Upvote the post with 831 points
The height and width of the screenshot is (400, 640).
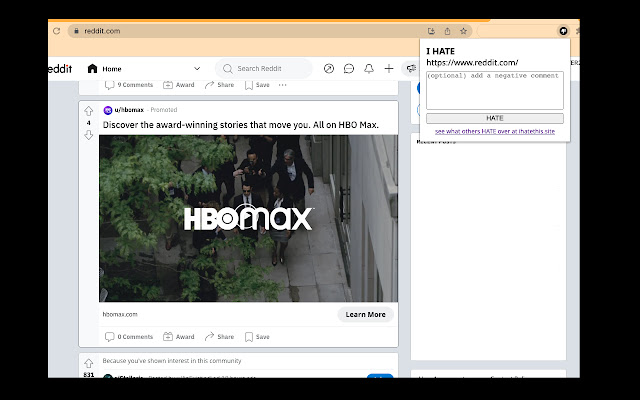click(89, 363)
